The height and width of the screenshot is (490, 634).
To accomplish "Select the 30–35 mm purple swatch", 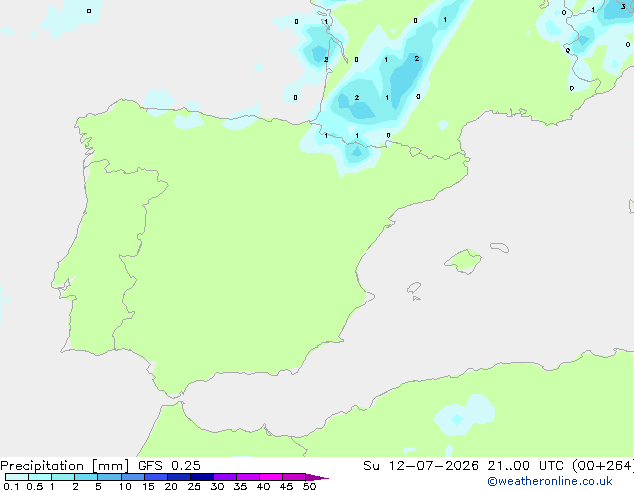I will point(224,477).
